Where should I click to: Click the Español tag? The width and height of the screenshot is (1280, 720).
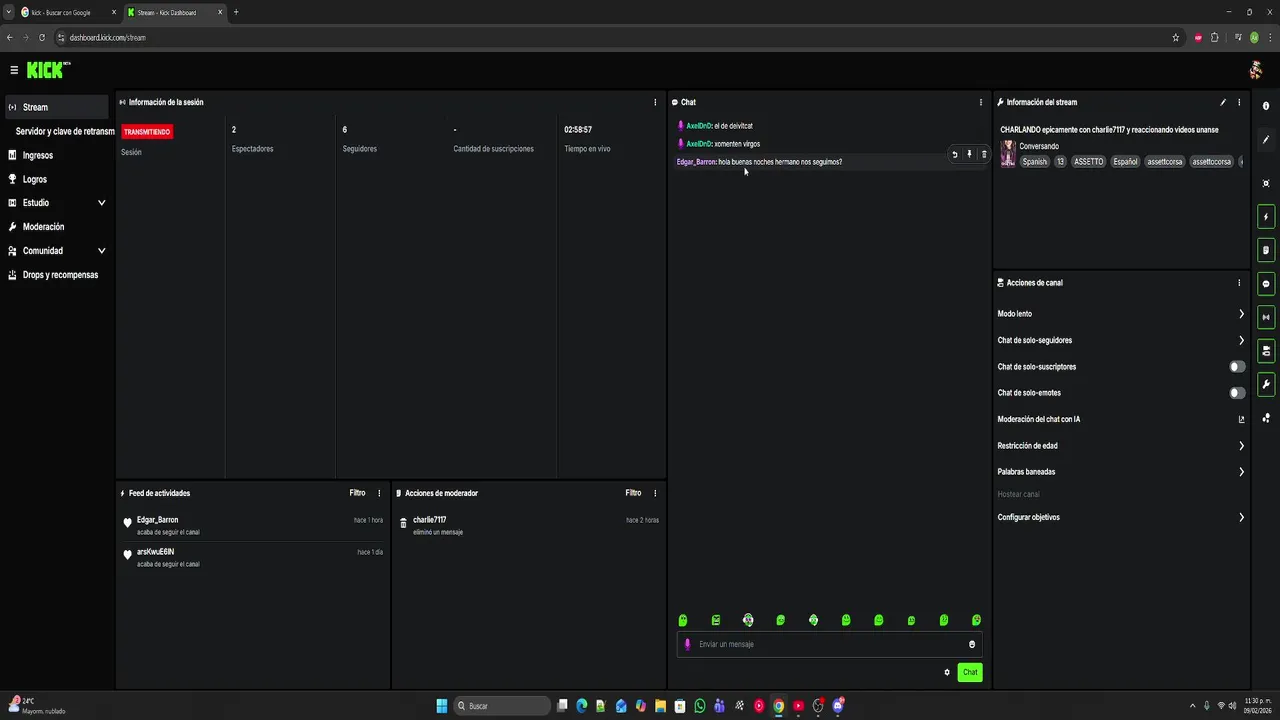coord(1126,161)
